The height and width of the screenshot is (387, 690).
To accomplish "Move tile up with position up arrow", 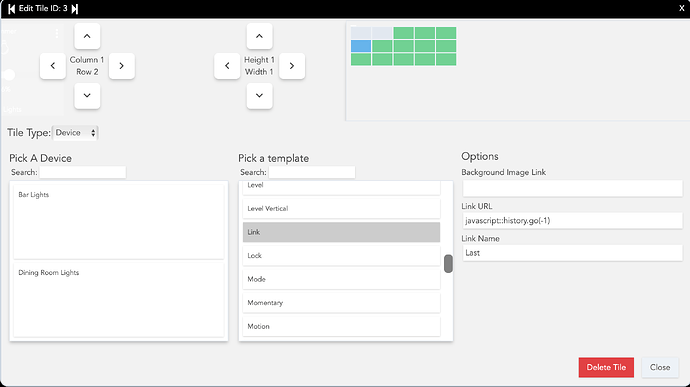I will click(x=87, y=36).
